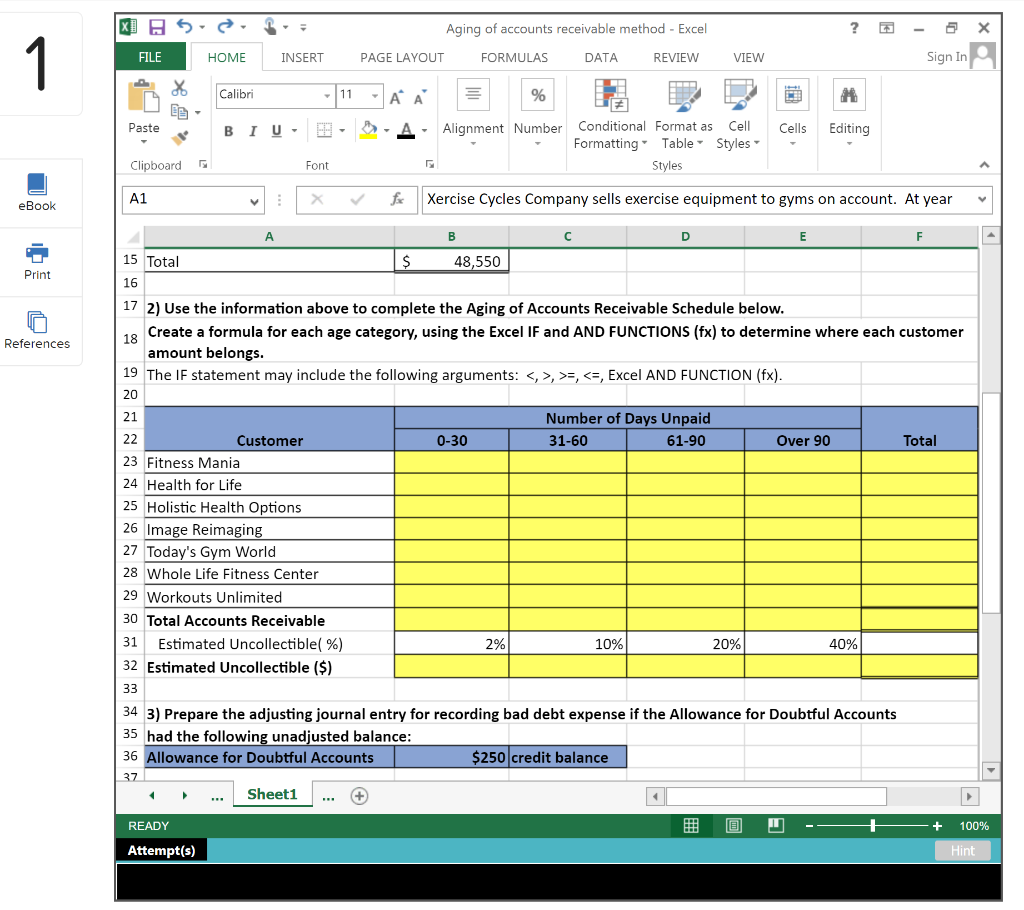The height and width of the screenshot is (910, 1024).
Task: Click the Normal view icon in status bar
Action: [x=691, y=825]
